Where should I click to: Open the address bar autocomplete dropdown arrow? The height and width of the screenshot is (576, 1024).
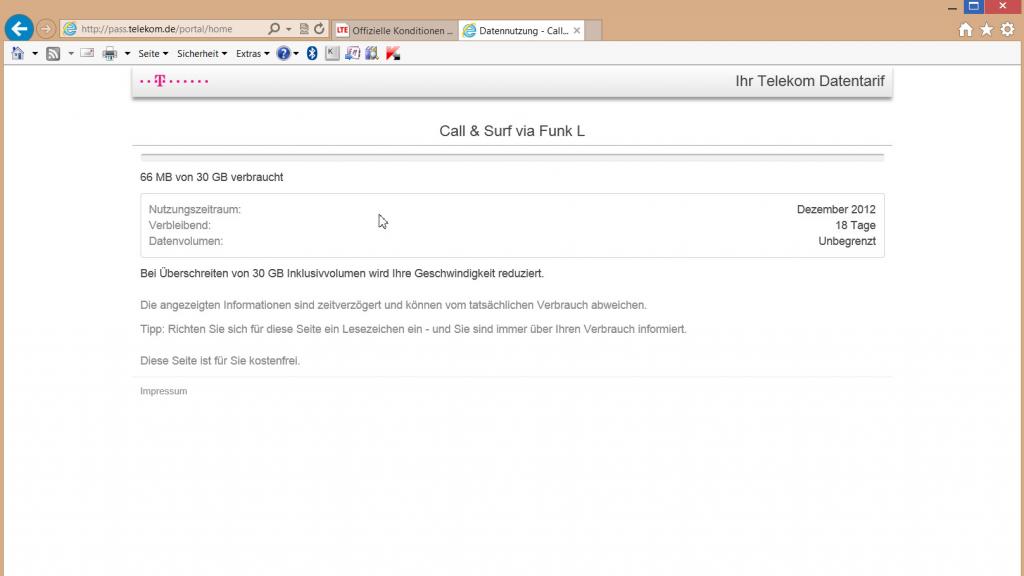(x=289, y=29)
